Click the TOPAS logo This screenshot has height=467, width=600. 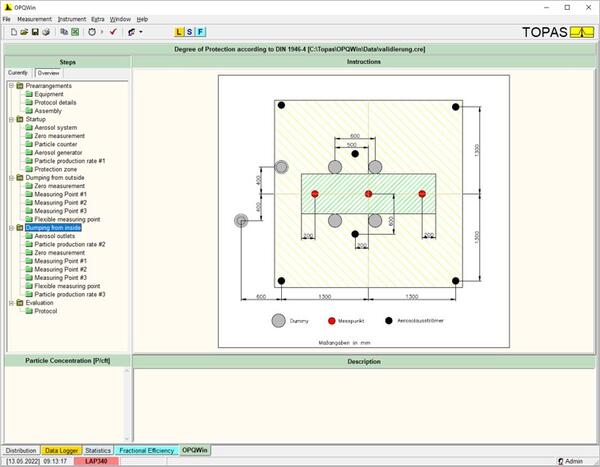click(558, 32)
